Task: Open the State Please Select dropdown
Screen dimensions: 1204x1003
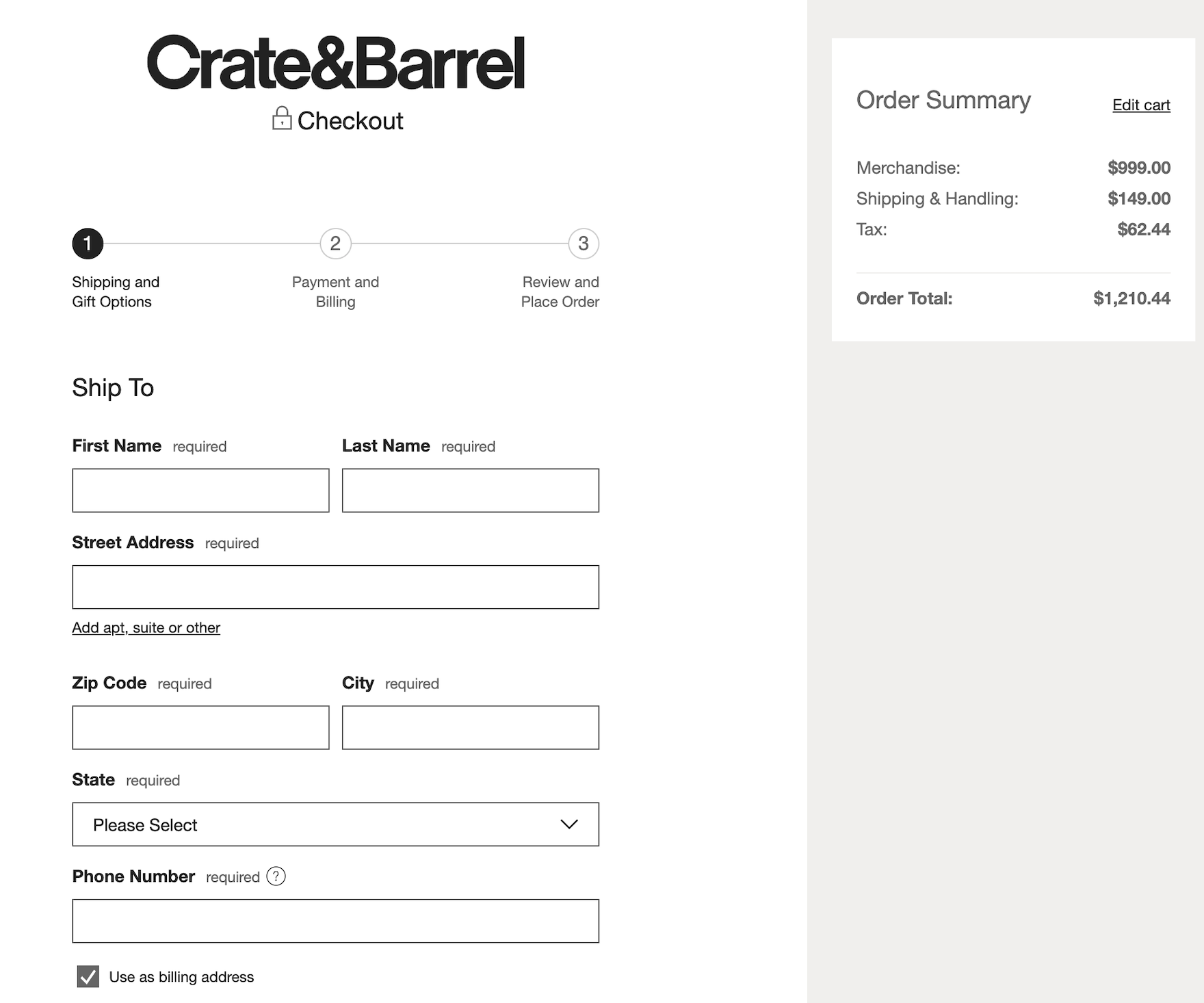Action: (335, 824)
